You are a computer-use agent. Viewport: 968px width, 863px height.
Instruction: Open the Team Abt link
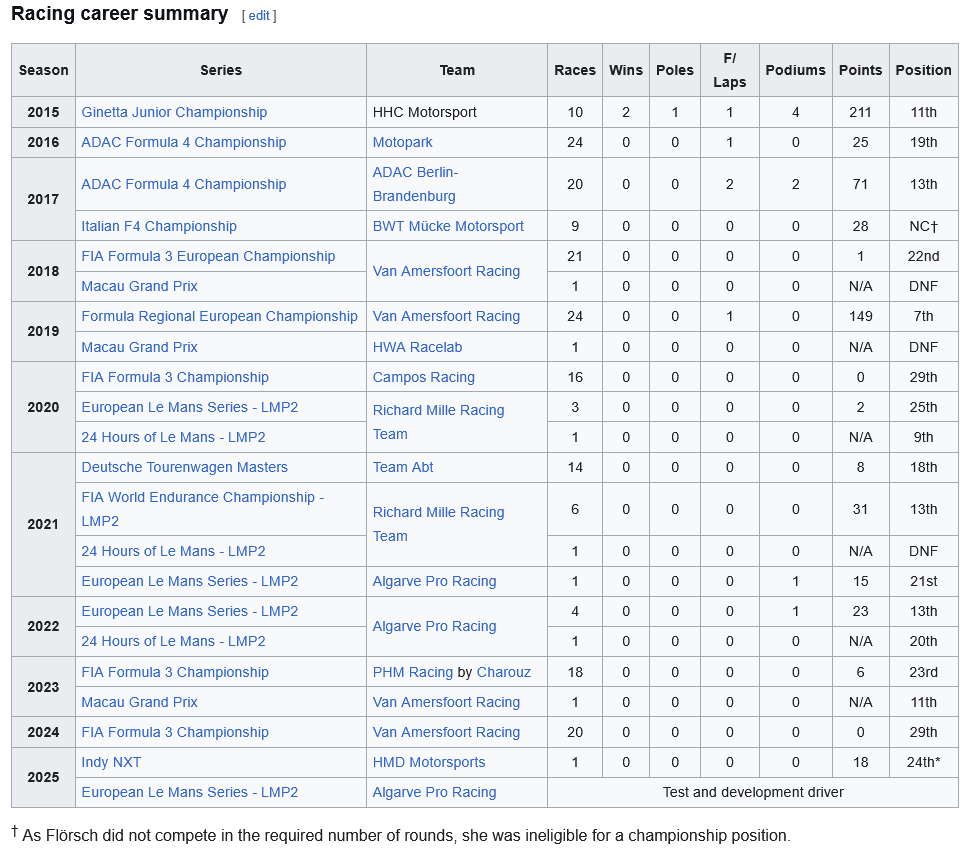(403, 467)
